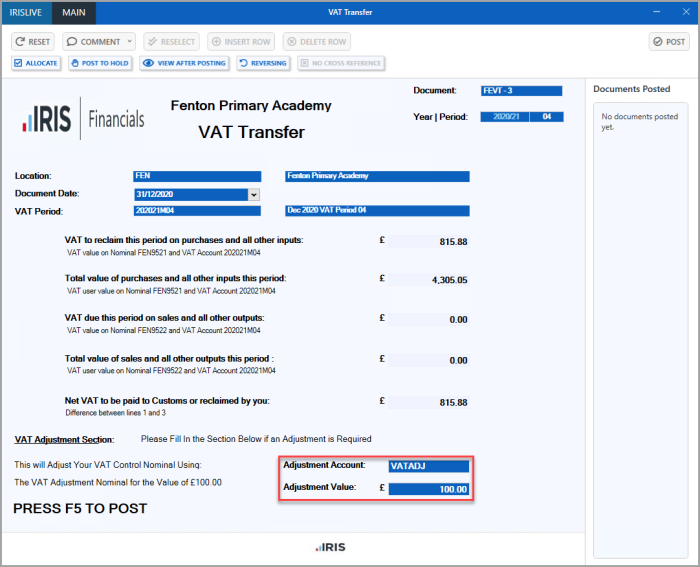700x567 pixels.
Task: Click the Adjustment Value field showing 100.00
Action: tap(429, 489)
